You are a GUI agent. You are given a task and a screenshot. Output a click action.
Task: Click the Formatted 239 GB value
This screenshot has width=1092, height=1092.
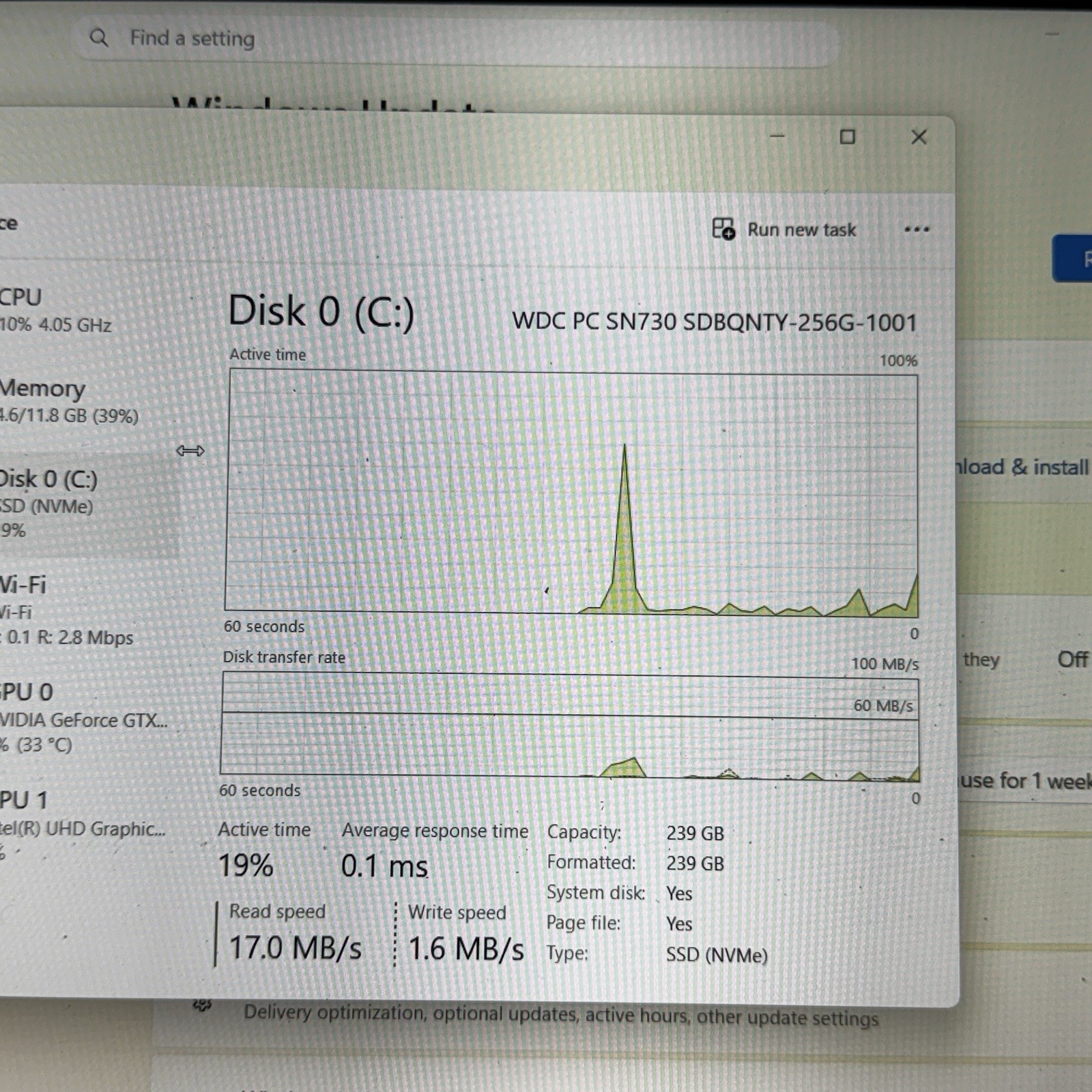695,863
